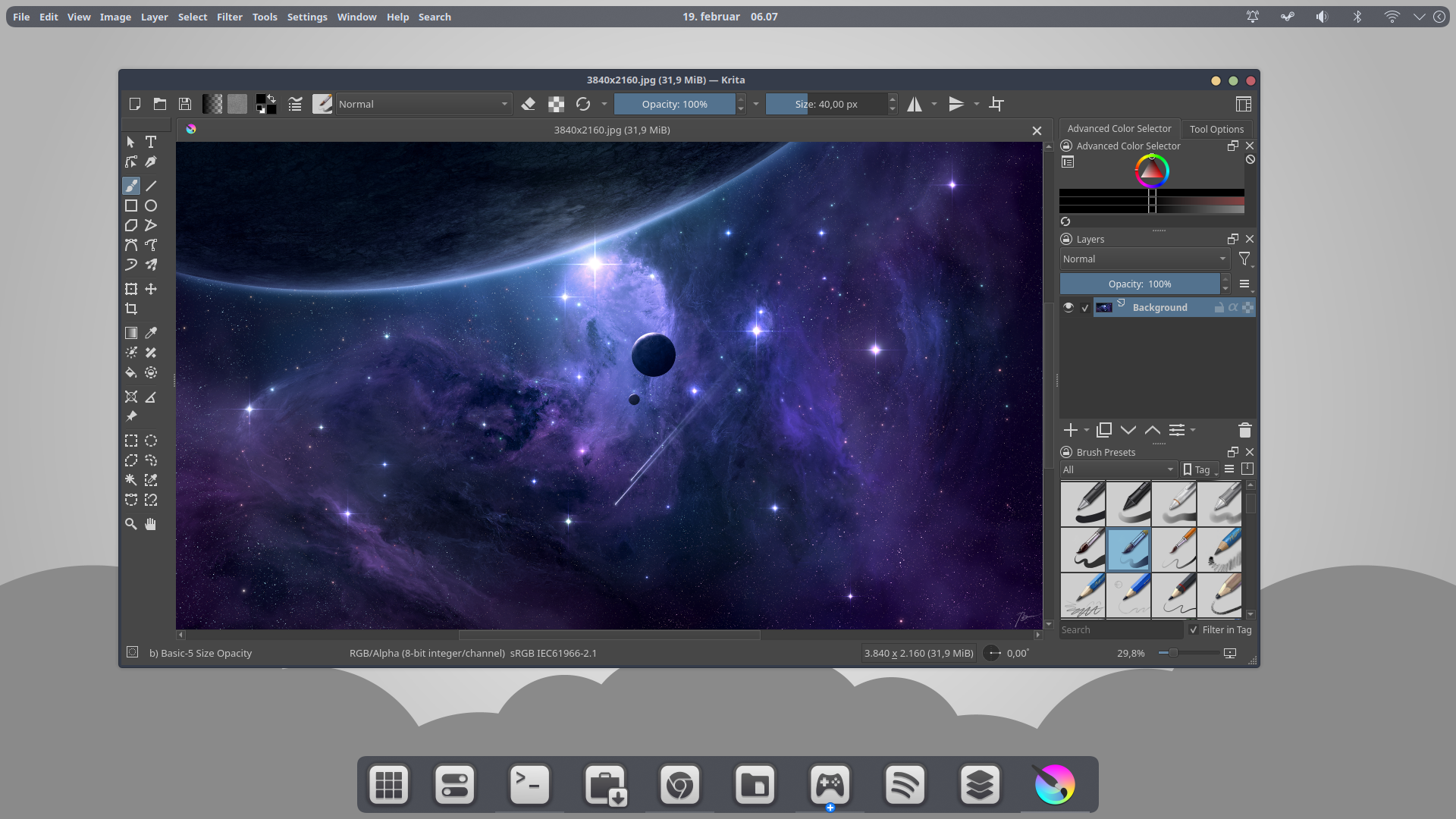Image resolution: width=1456 pixels, height=819 pixels.
Task: Select the Crop tool in toolbox
Action: tap(131, 309)
